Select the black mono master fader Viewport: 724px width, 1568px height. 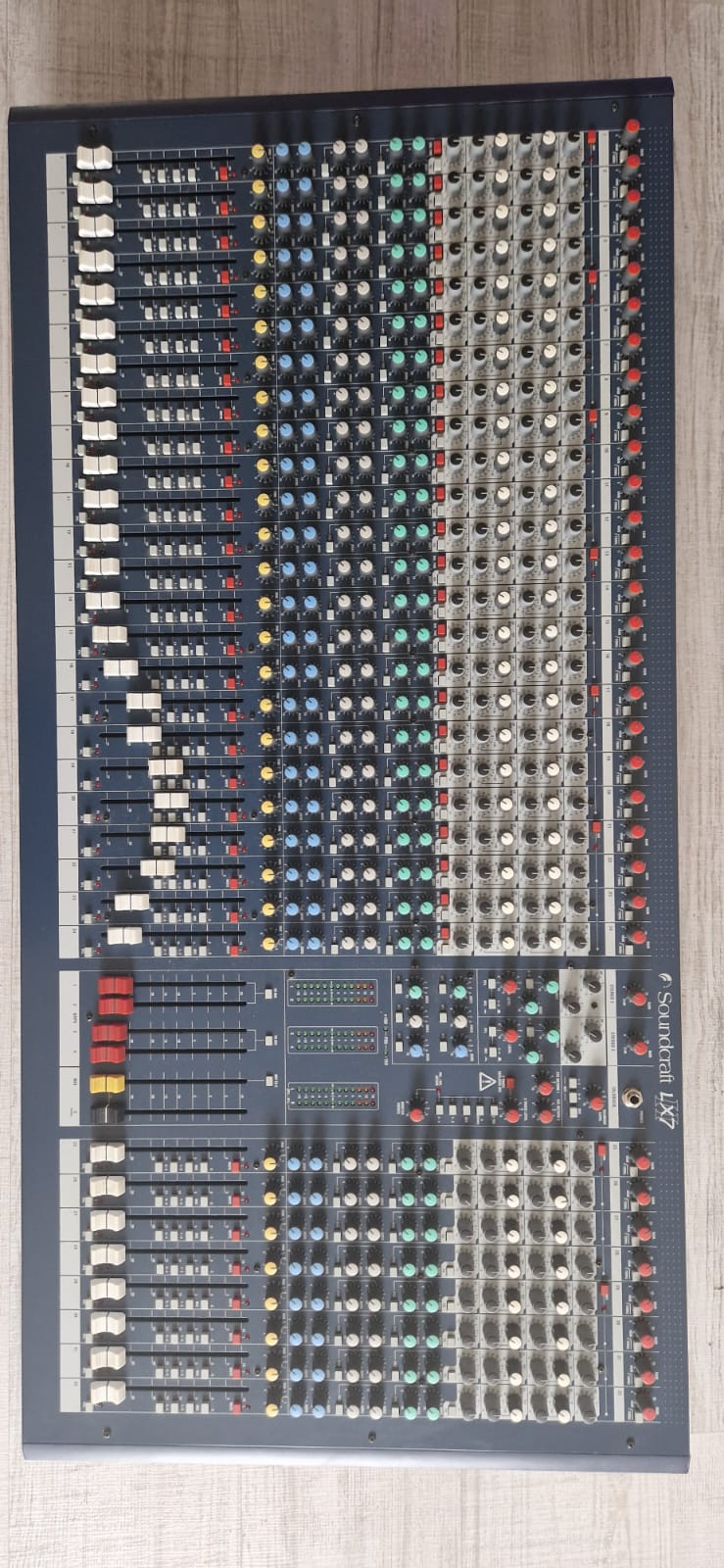[108, 1113]
